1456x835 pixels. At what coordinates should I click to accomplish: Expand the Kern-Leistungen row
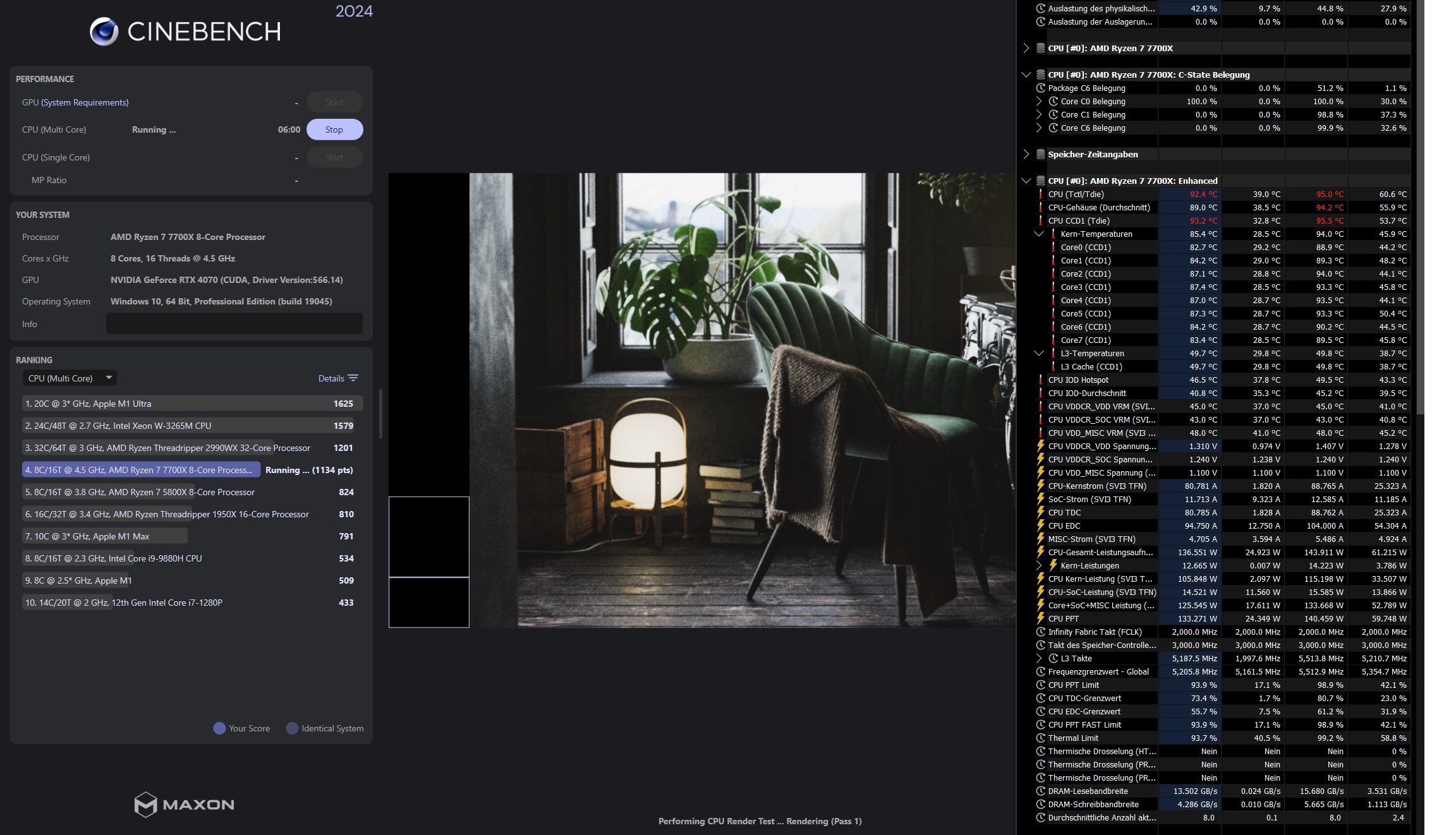1038,566
